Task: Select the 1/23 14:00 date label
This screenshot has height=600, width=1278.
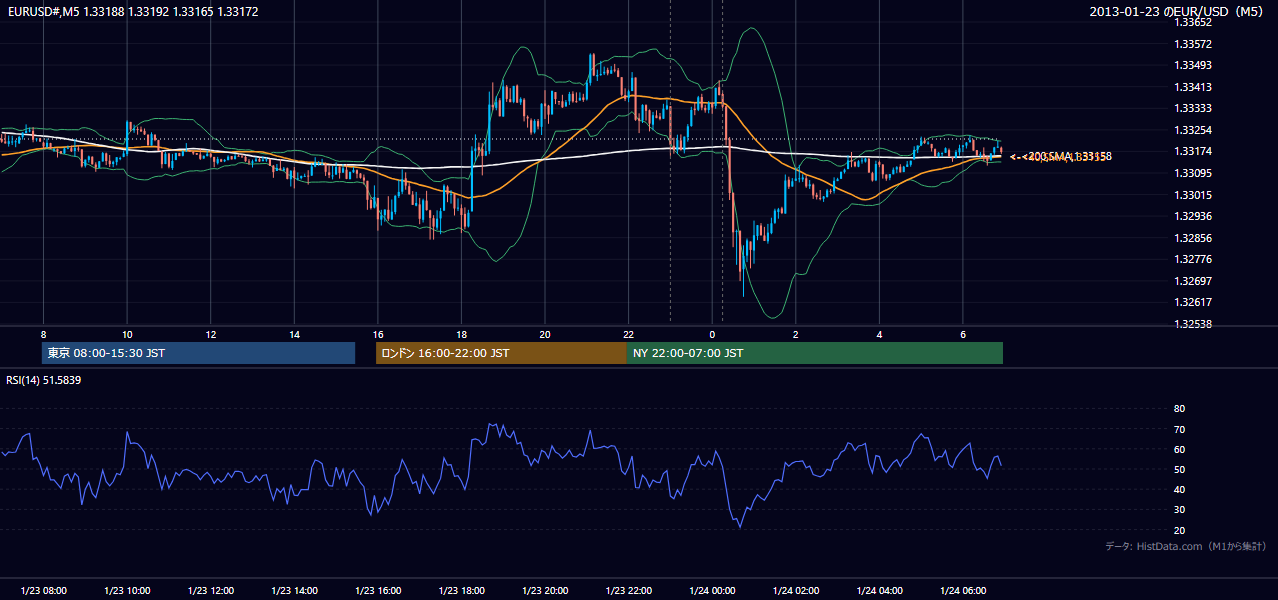Action: [x=294, y=591]
